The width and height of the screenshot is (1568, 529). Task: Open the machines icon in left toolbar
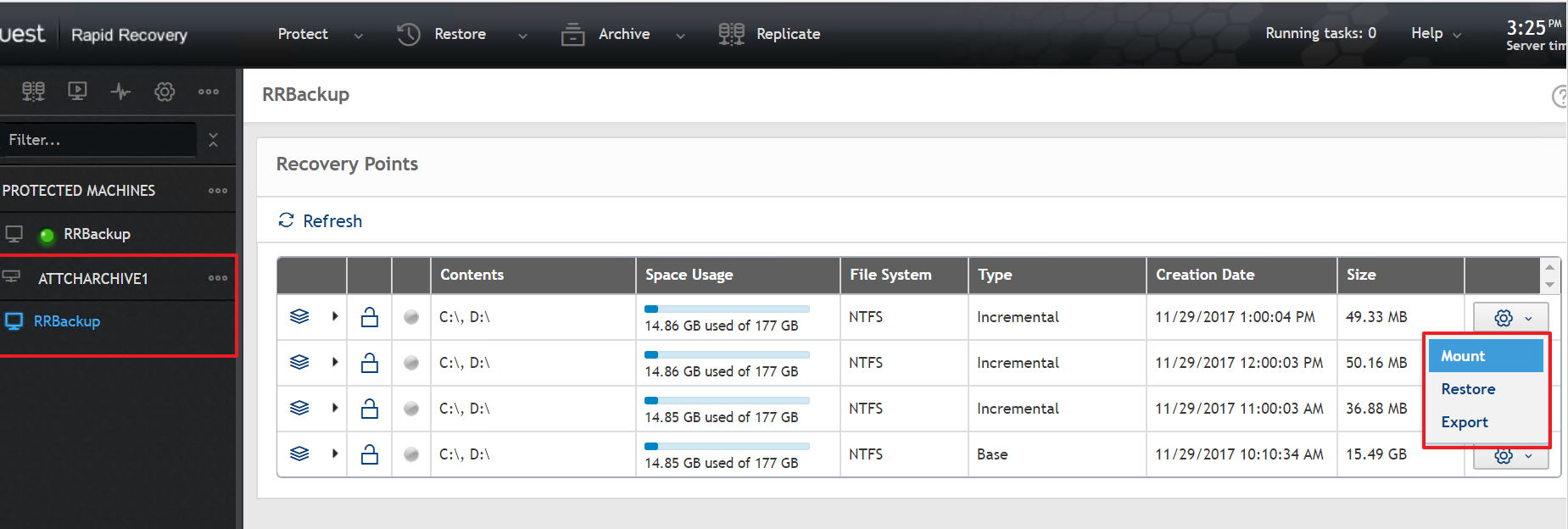[33, 92]
